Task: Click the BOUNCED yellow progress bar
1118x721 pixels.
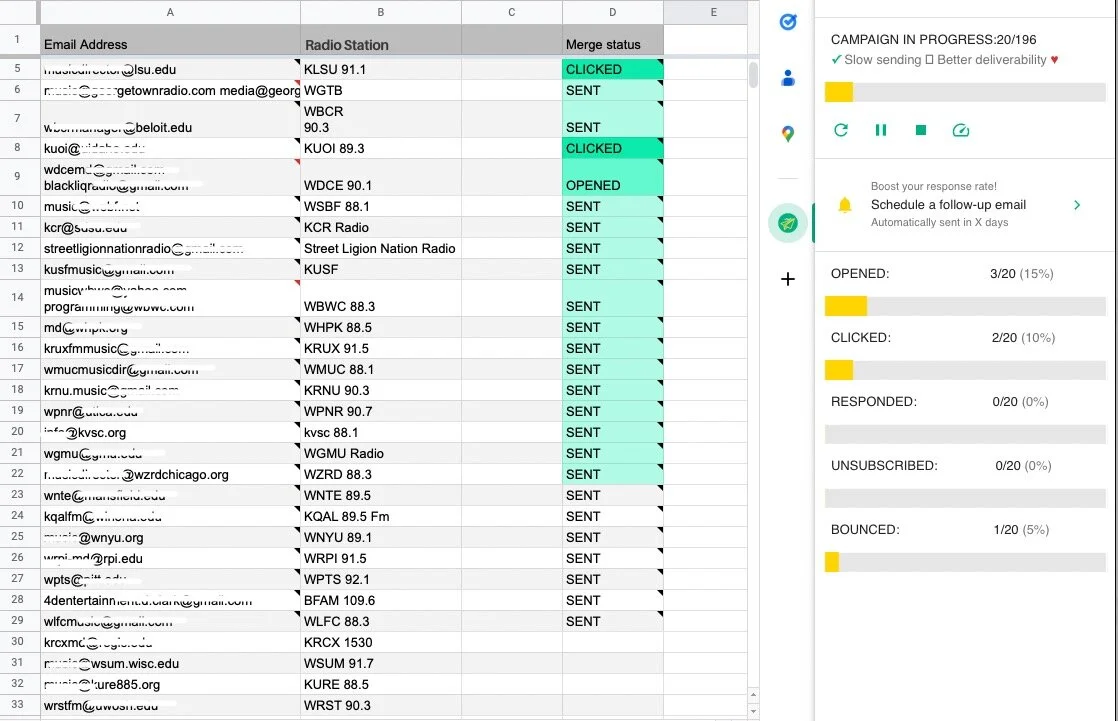Action: pyautogui.click(x=831, y=562)
